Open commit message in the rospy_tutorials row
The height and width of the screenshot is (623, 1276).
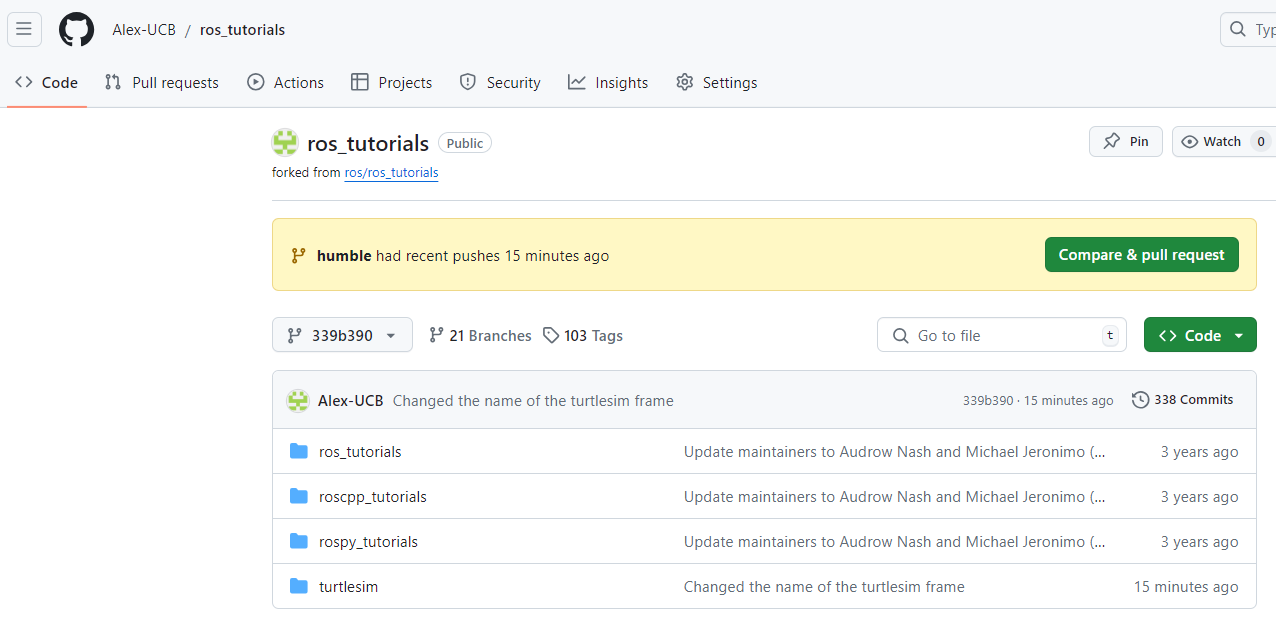895,542
